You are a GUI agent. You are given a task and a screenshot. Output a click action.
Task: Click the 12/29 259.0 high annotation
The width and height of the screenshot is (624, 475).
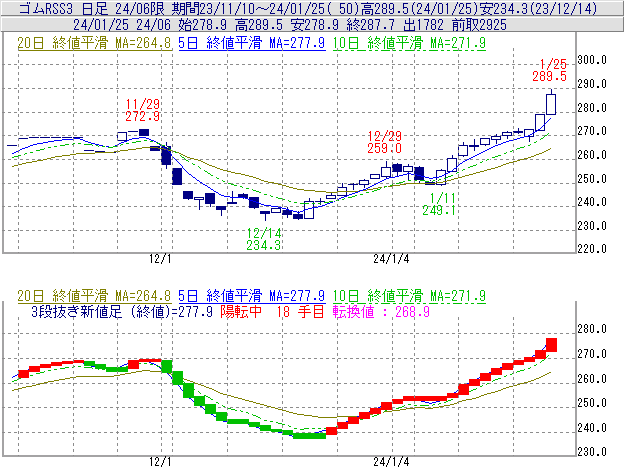[384, 142]
